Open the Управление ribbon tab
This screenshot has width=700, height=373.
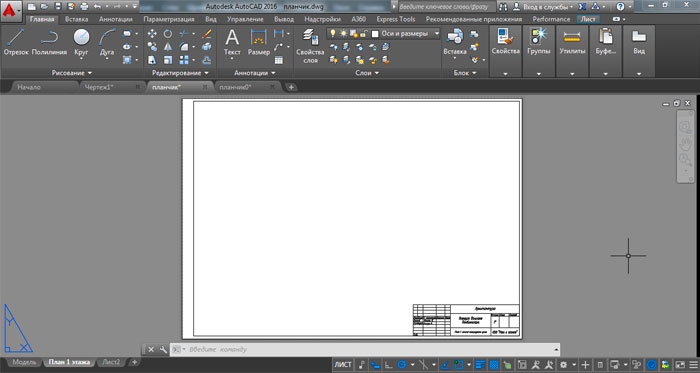click(x=245, y=19)
